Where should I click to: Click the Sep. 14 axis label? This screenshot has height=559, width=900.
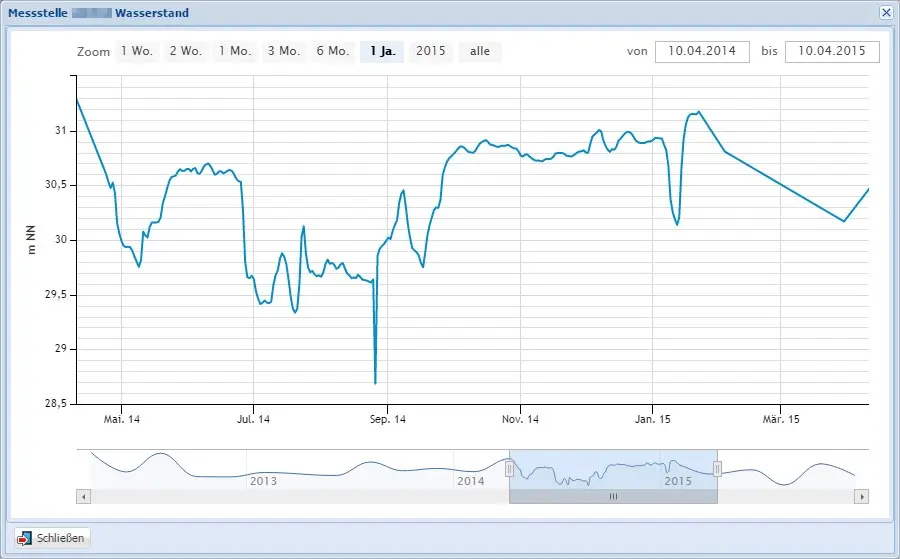(387, 420)
